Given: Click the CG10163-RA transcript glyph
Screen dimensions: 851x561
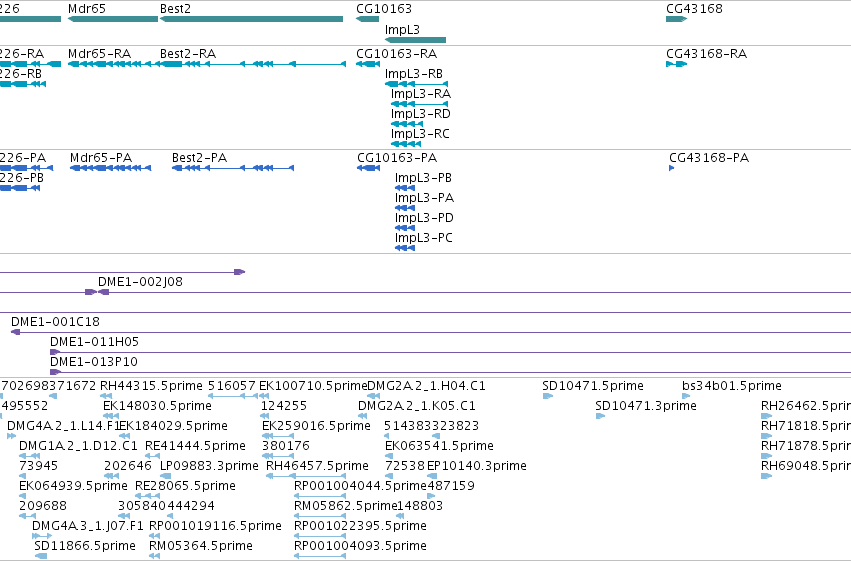Looking at the screenshot, I should click(x=368, y=64).
